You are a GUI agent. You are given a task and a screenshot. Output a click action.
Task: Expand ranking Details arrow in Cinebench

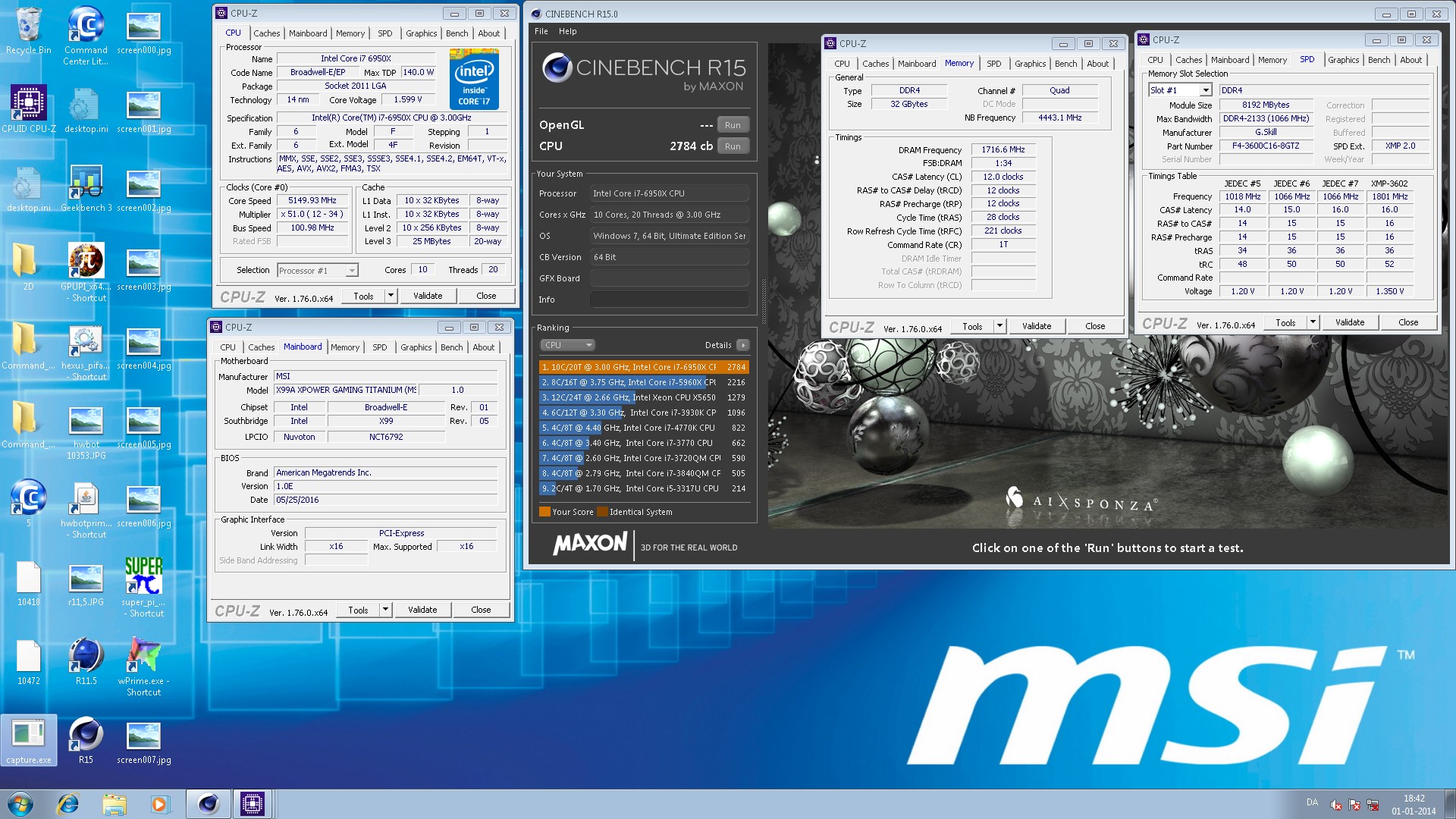[742, 345]
